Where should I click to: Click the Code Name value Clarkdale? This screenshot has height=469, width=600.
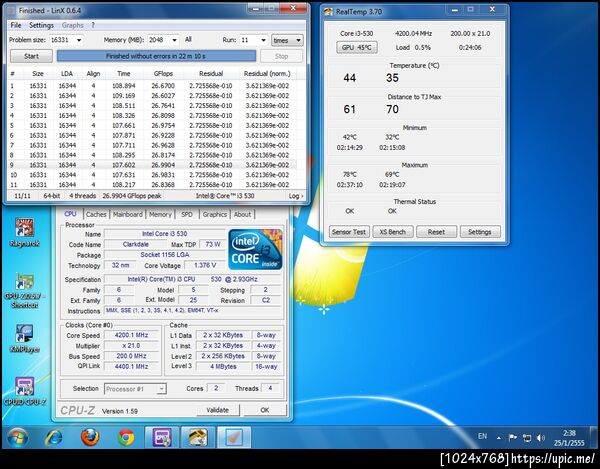click(136, 244)
